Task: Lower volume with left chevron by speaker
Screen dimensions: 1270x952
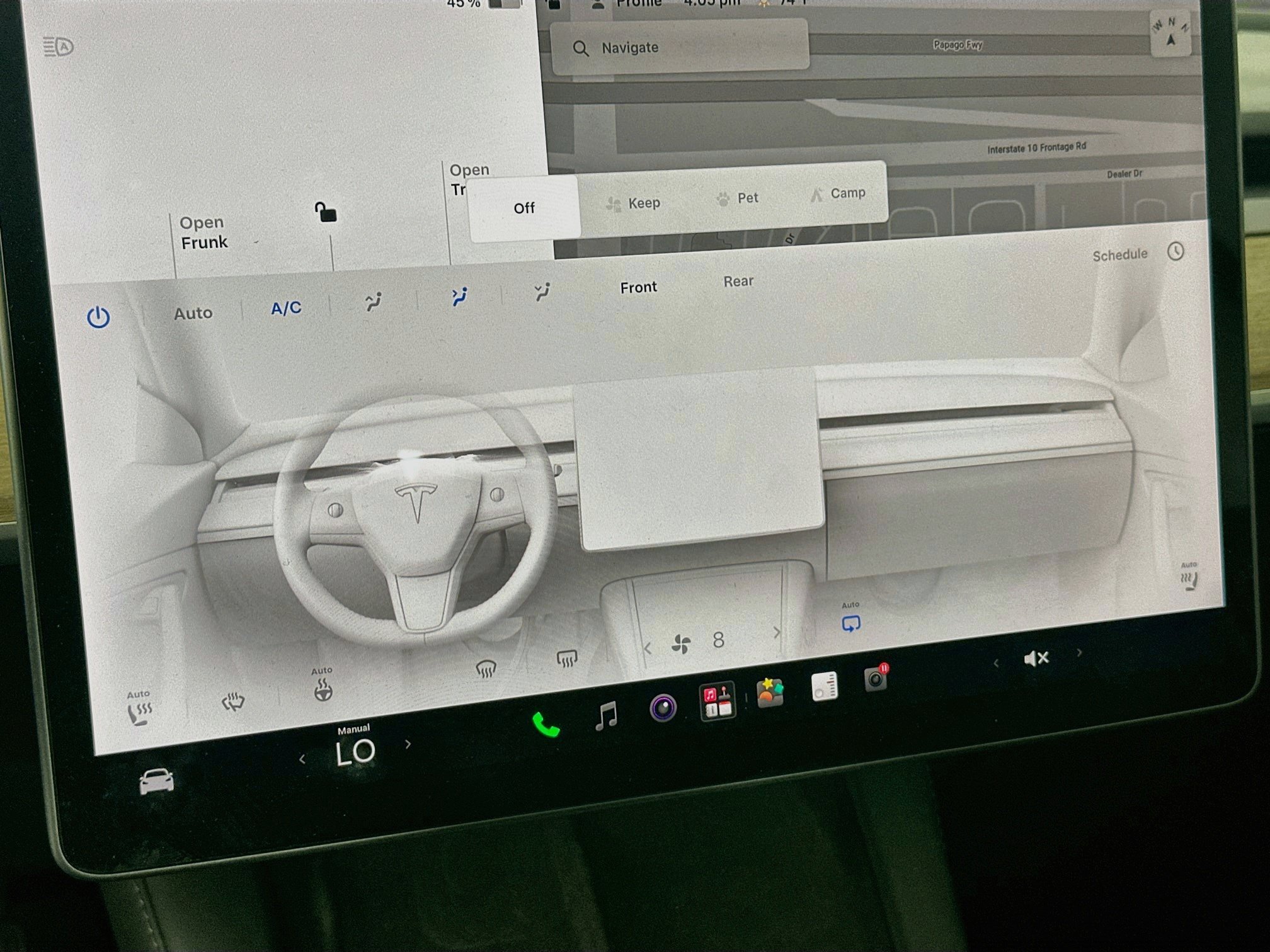Action: (996, 663)
